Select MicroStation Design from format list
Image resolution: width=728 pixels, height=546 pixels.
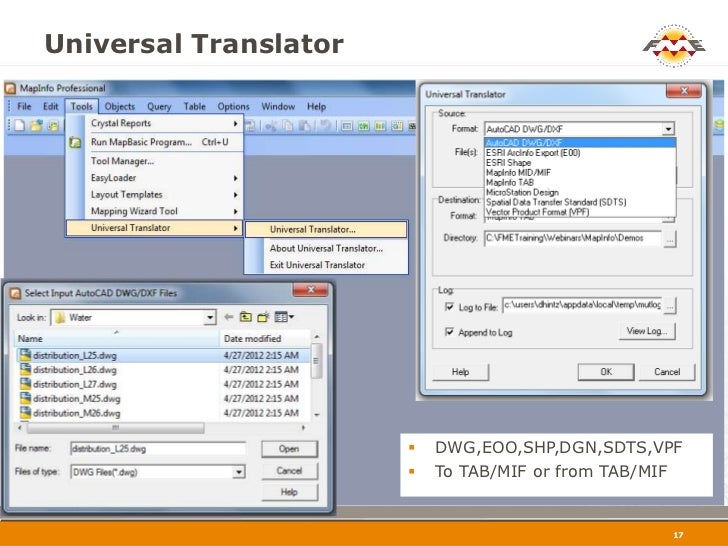(580, 192)
